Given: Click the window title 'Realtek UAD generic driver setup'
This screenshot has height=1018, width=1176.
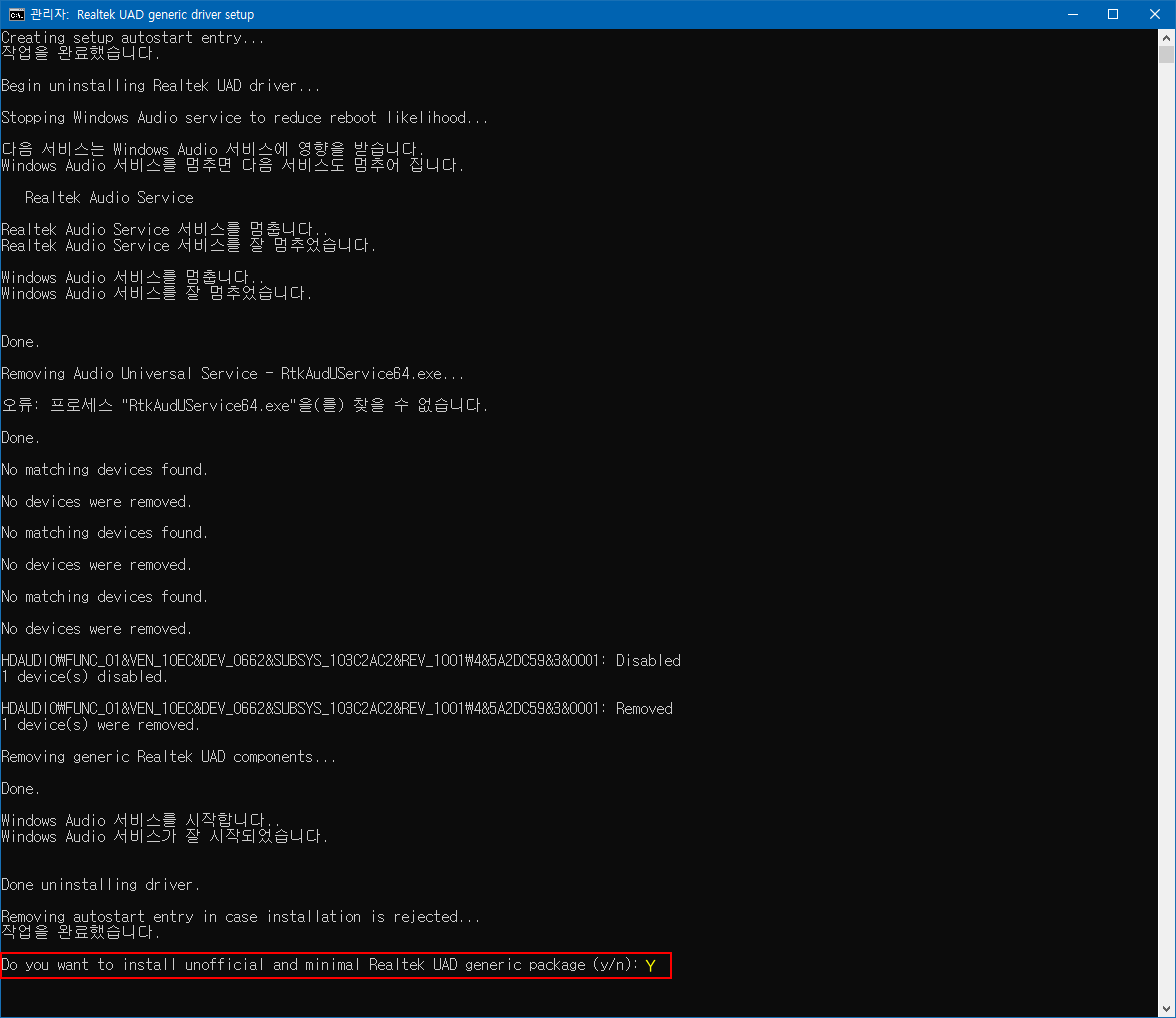Looking at the screenshot, I should tap(165, 14).
